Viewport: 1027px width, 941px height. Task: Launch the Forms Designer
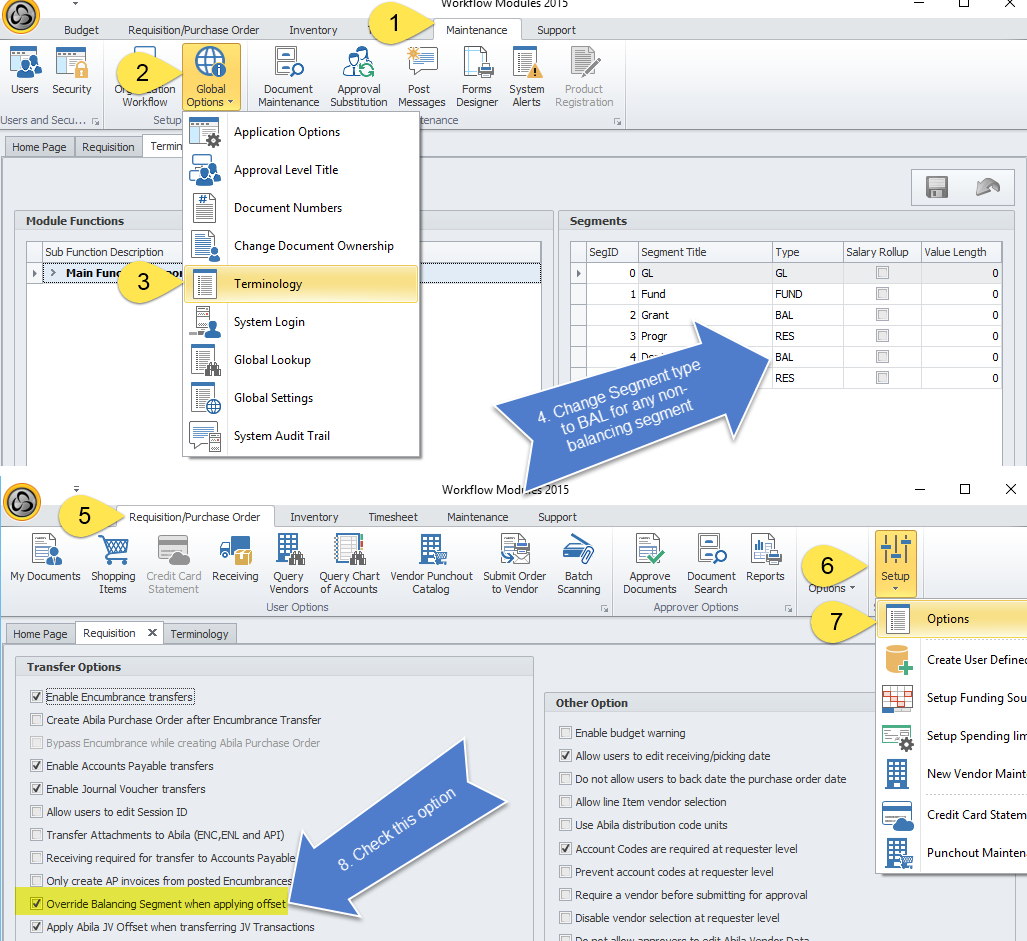click(x=477, y=76)
